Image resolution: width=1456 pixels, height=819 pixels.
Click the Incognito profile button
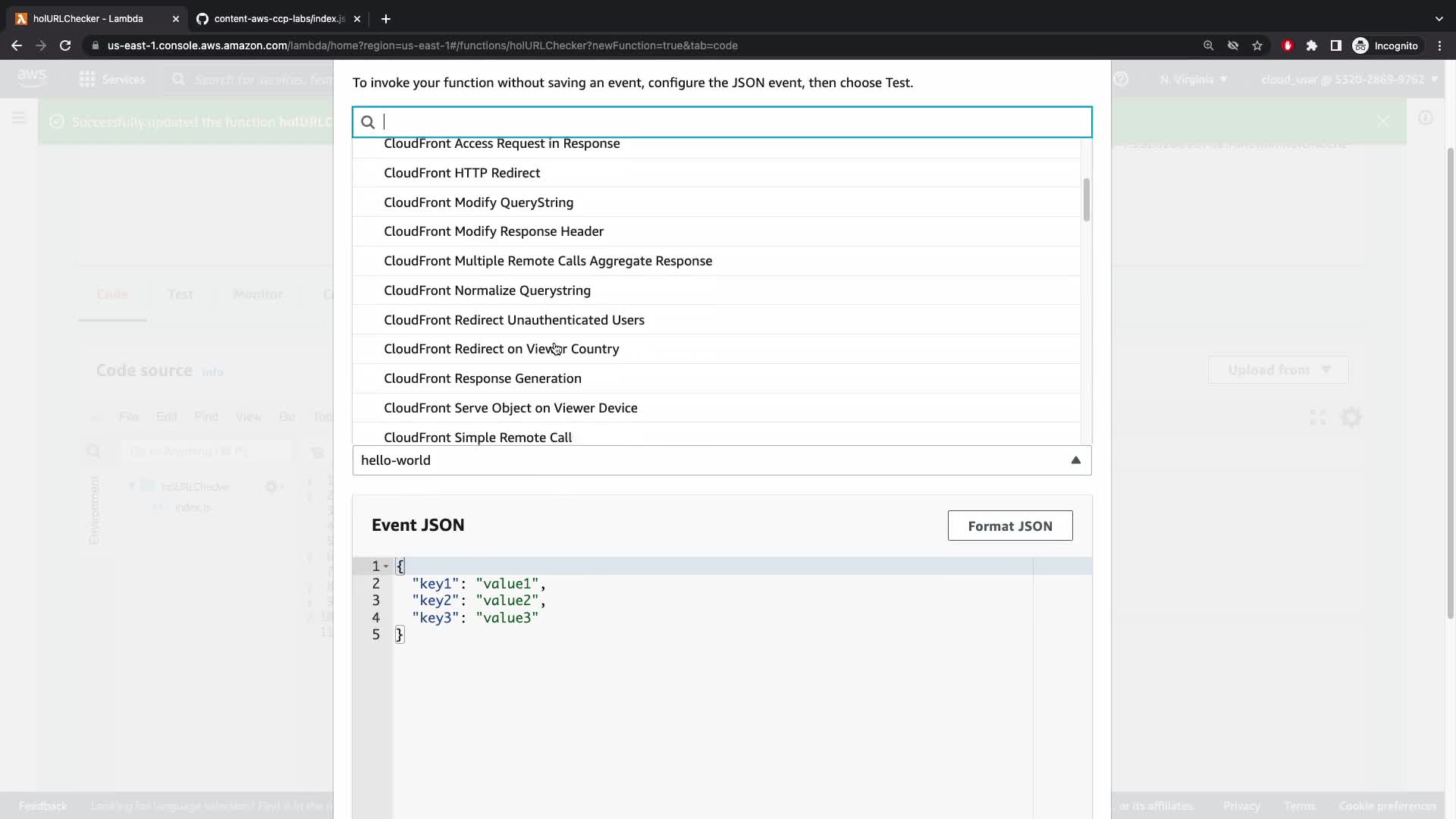click(1385, 45)
